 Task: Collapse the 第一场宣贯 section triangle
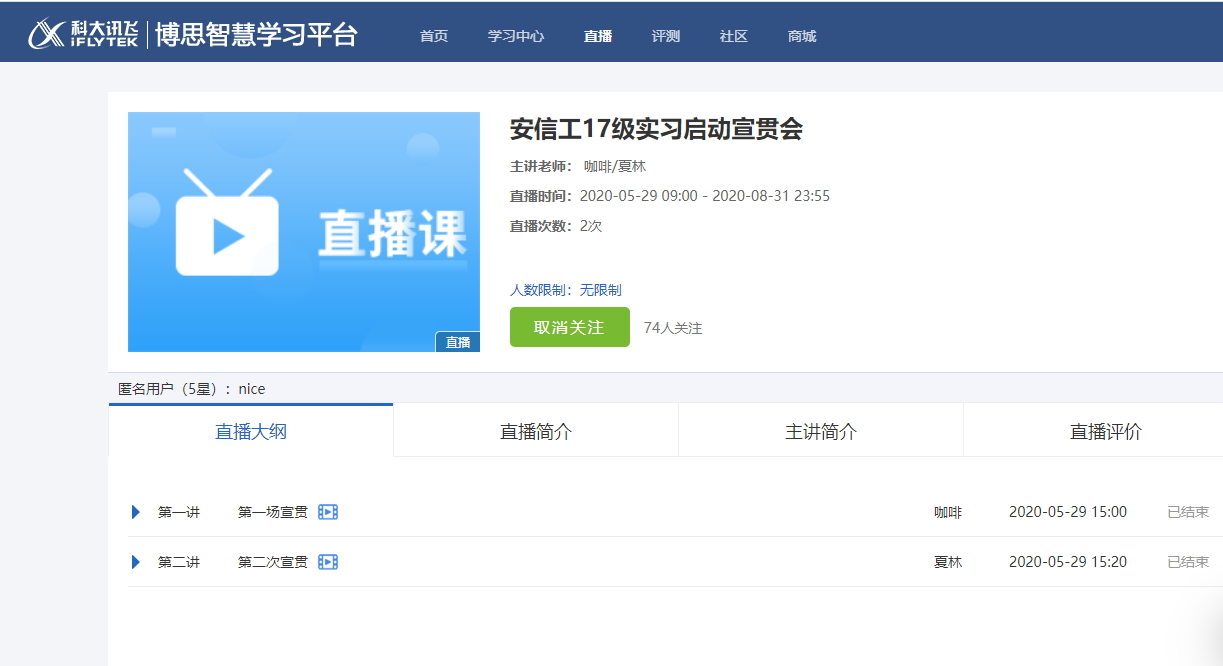[136, 511]
